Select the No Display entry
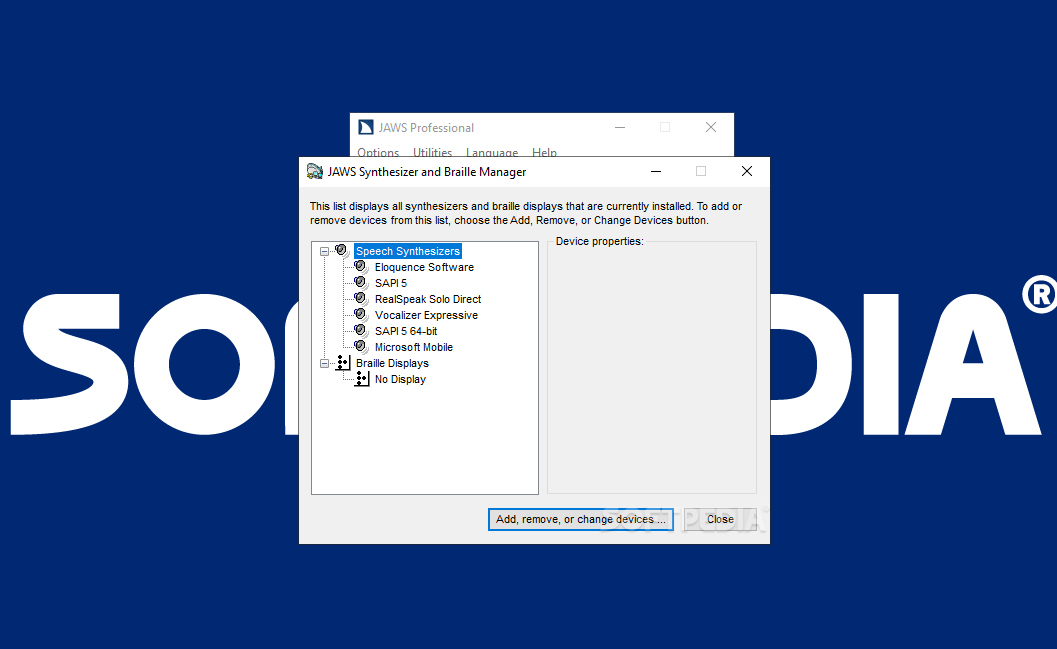This screenshot has width=1057, height=649. [400, 379]
